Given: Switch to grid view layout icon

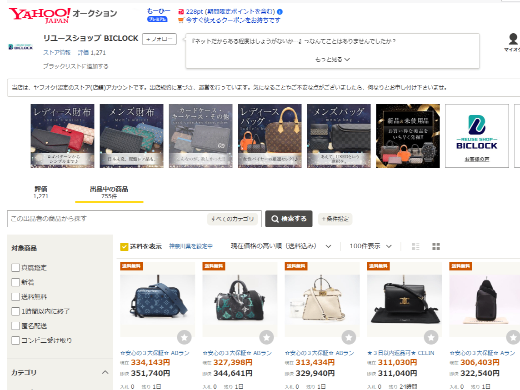Looking at the screenshot, I should tap(436, 246).
